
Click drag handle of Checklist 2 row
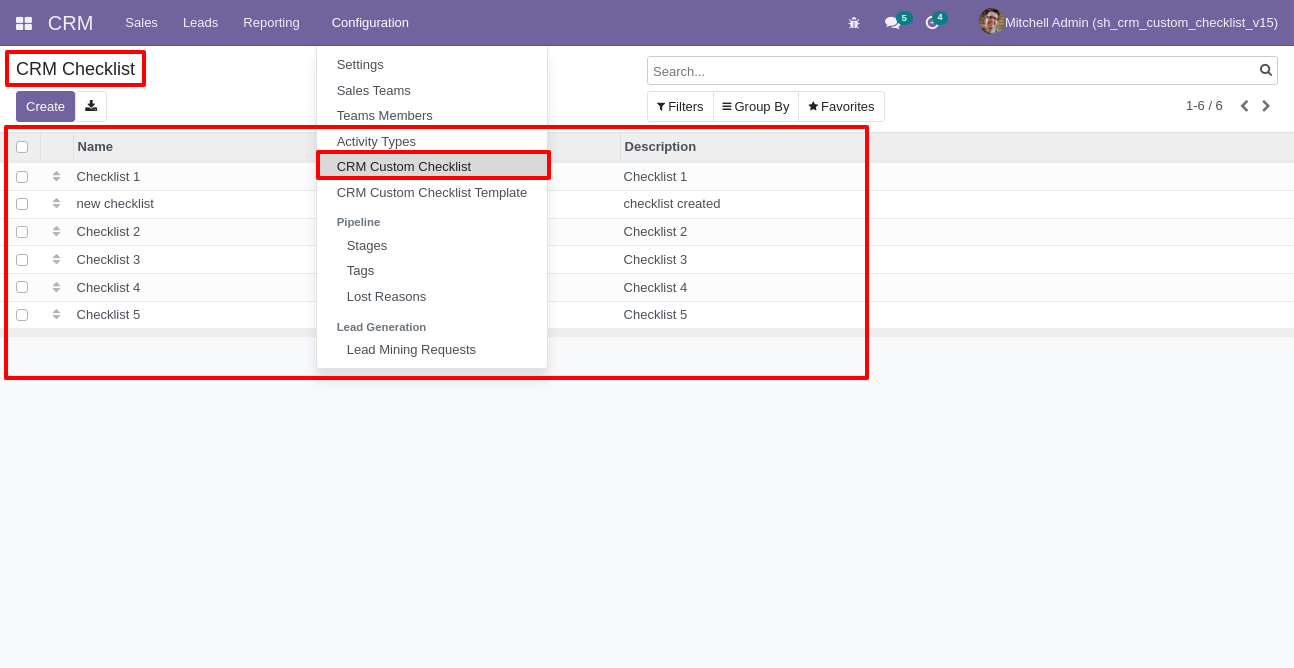[x=56, y=231]
